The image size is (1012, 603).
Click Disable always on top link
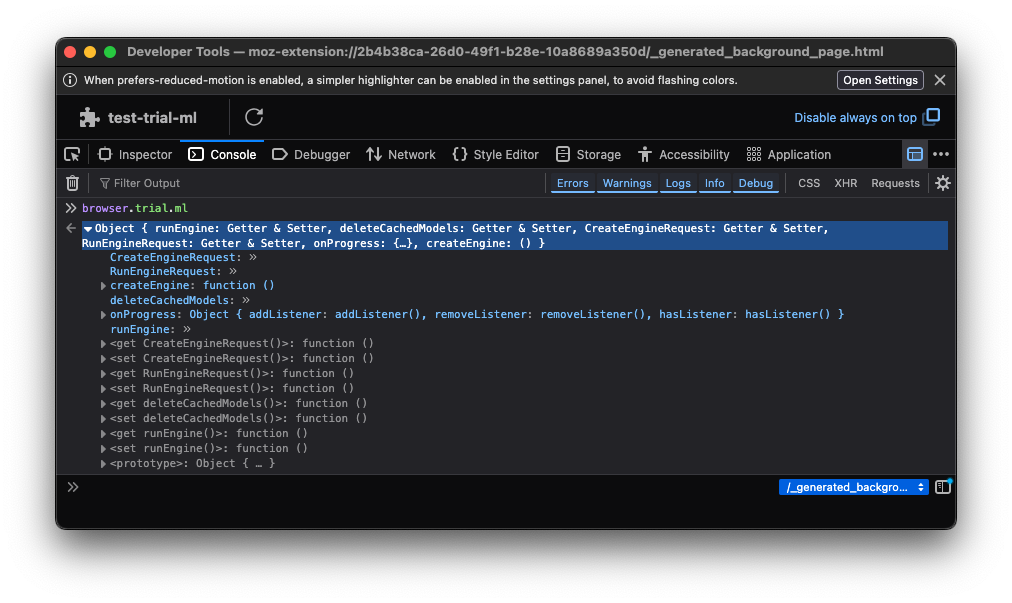(x=855, y=118)
